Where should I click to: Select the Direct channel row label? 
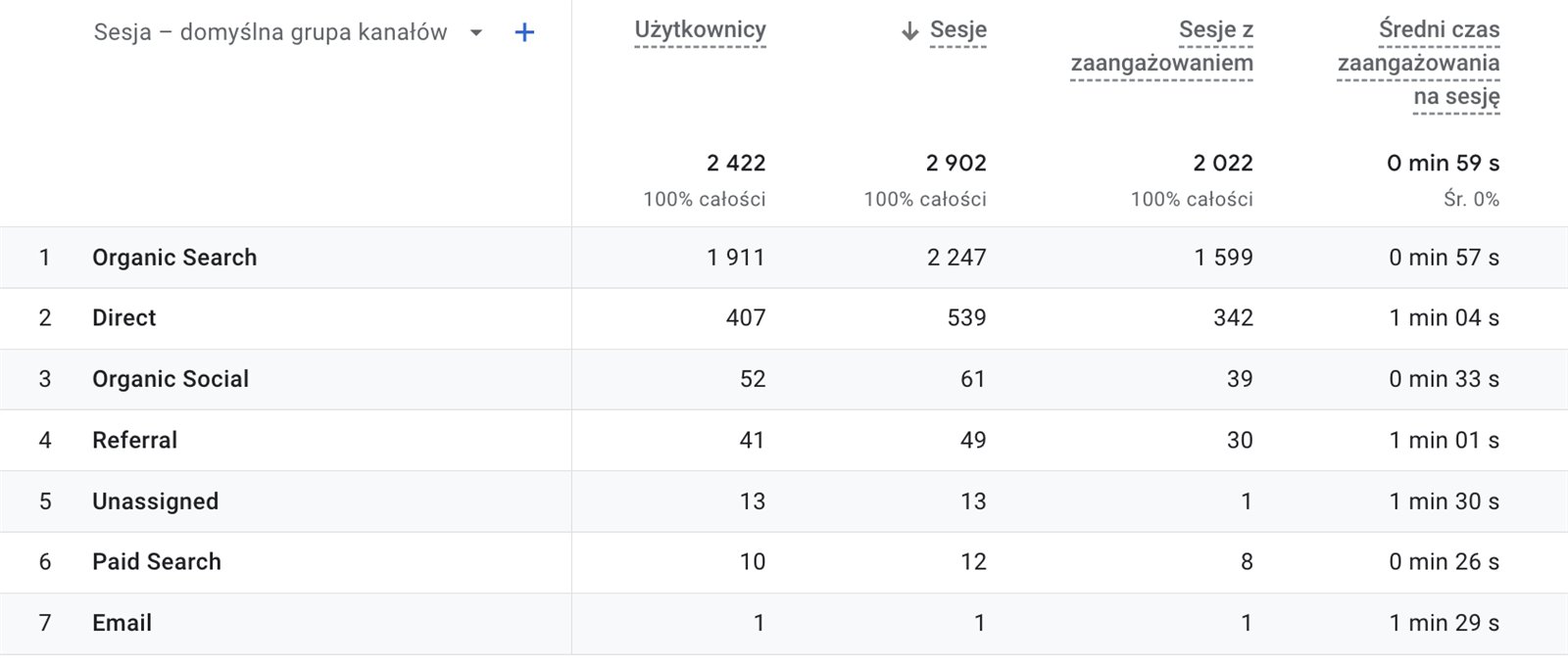pyautogui.click(x=124, y=318)
